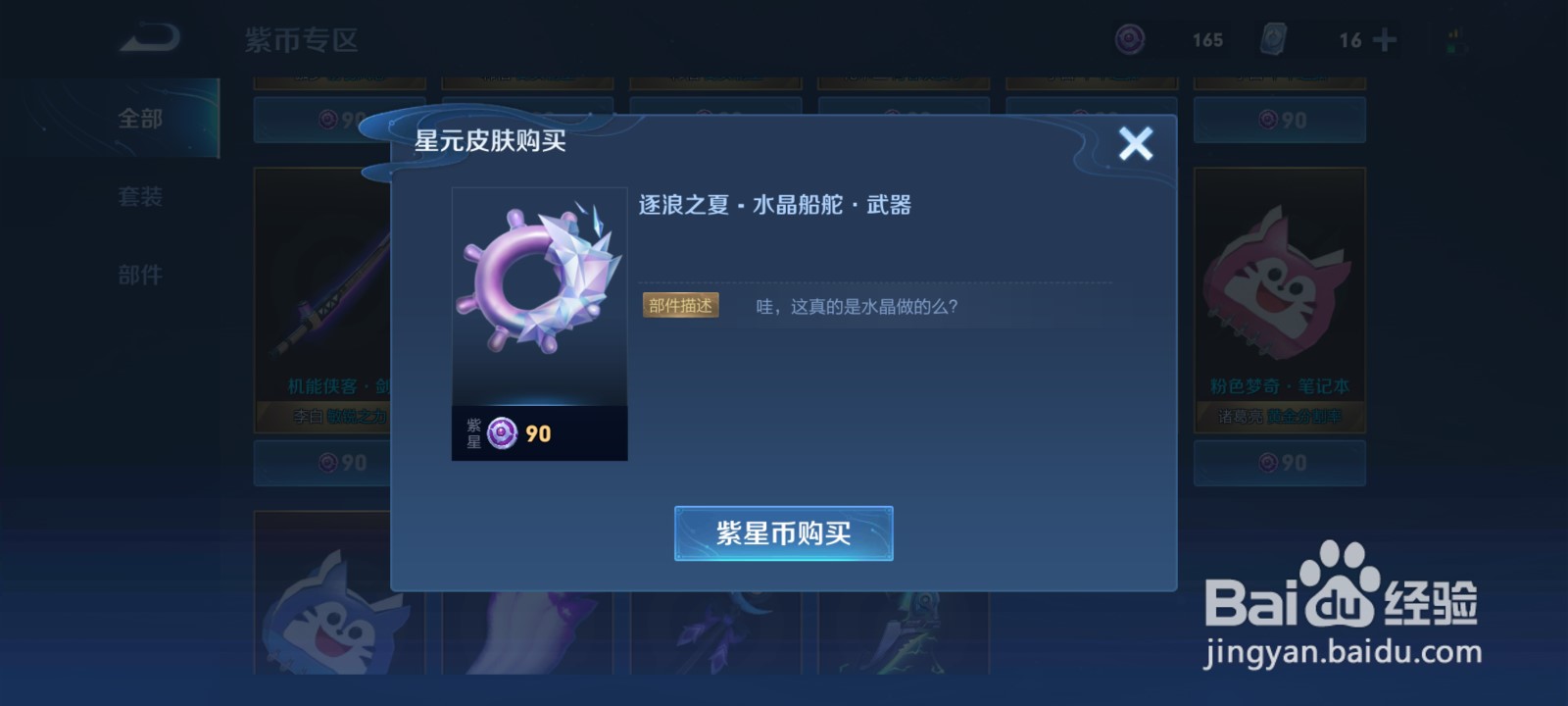Close the 星元皮肤购买 dialog
Screen dimensions: 1568x706
coord(1136,144)
